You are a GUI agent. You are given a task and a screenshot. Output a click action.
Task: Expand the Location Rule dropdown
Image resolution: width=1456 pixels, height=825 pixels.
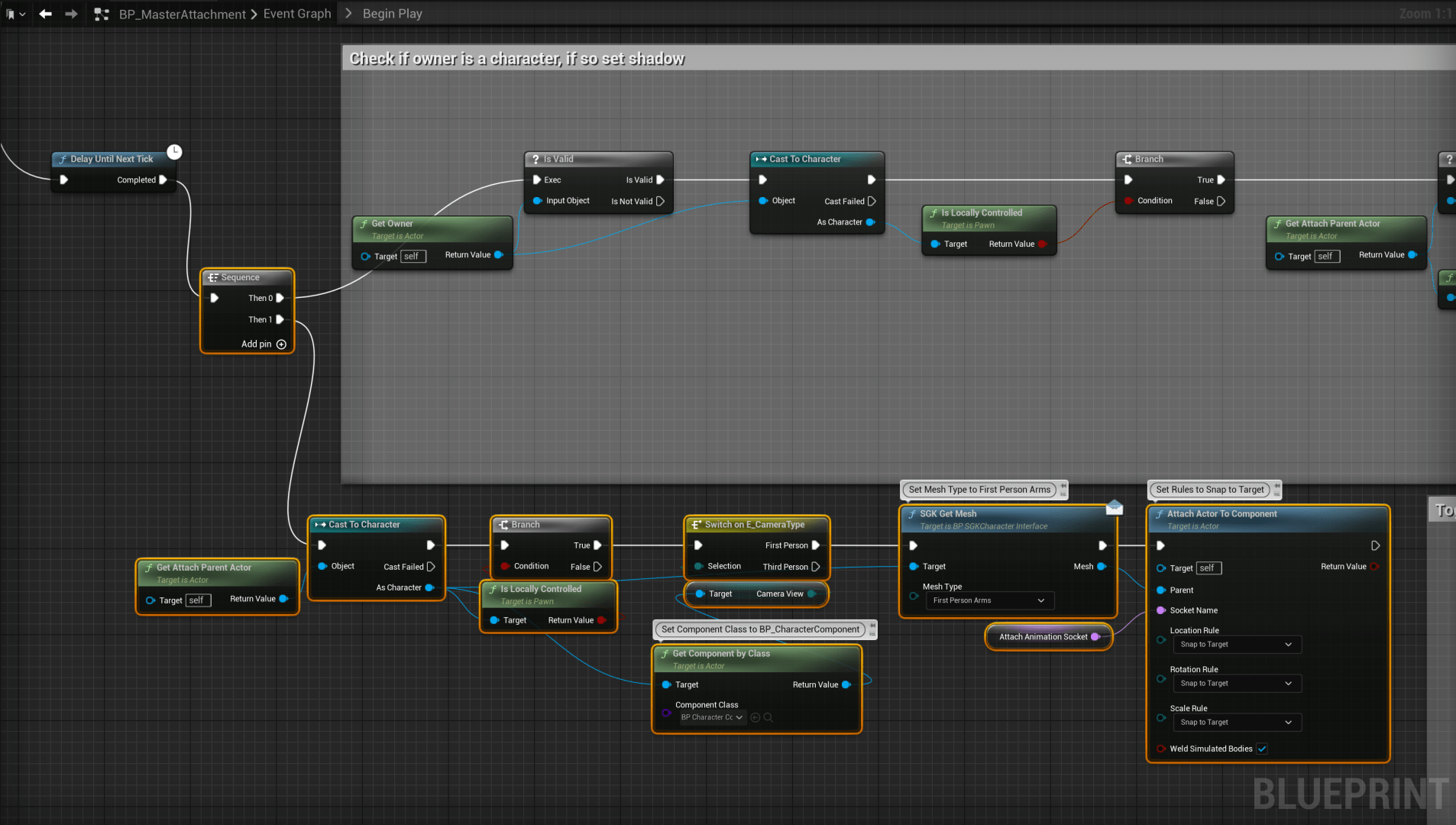[1236, 645]
